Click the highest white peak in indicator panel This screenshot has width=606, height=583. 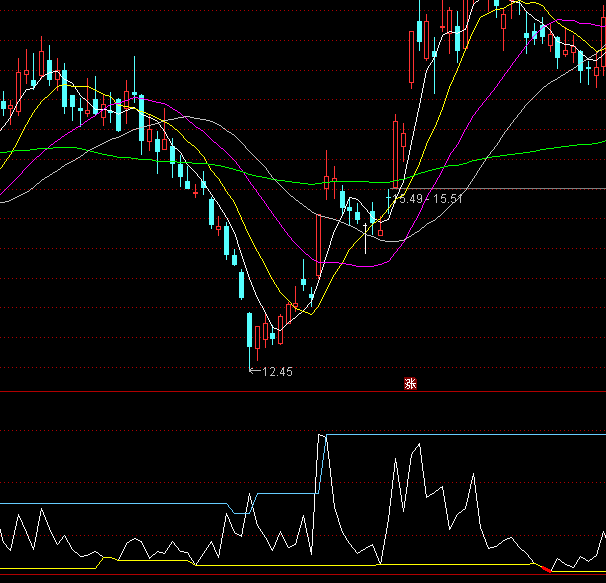323,438
